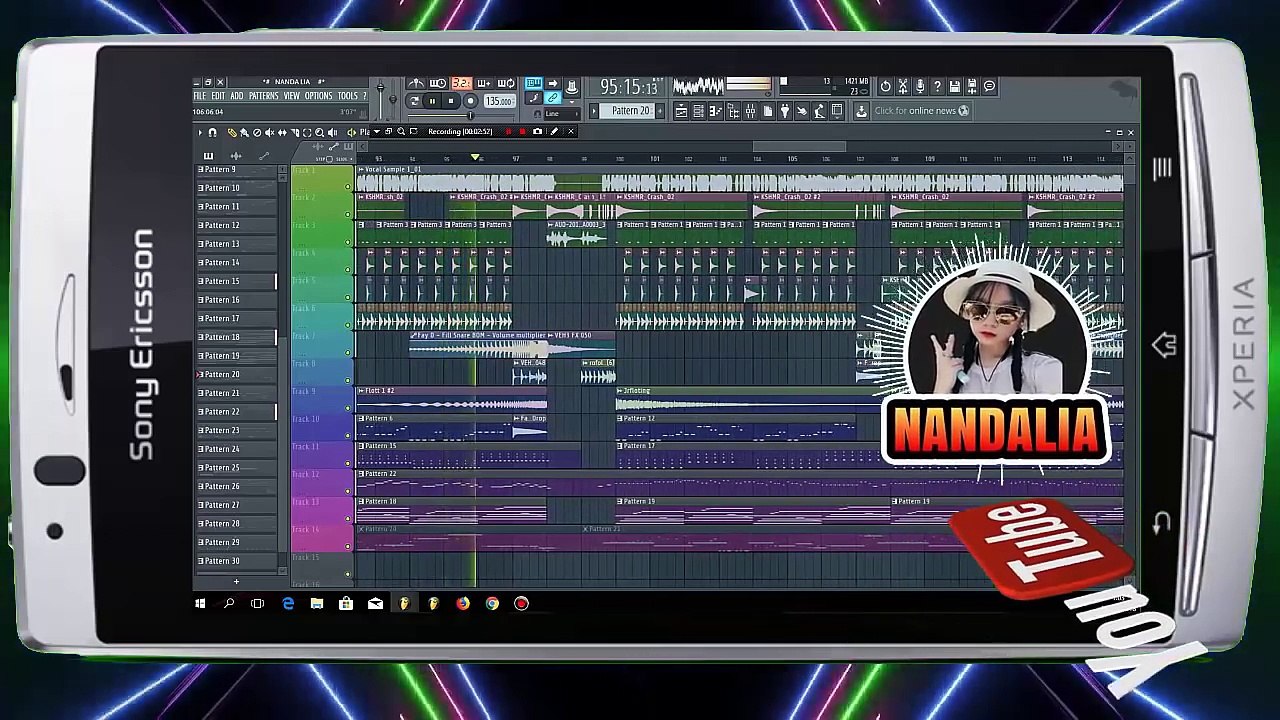
Task: Click the scissors audio editor icon
Action: (902, 86)
